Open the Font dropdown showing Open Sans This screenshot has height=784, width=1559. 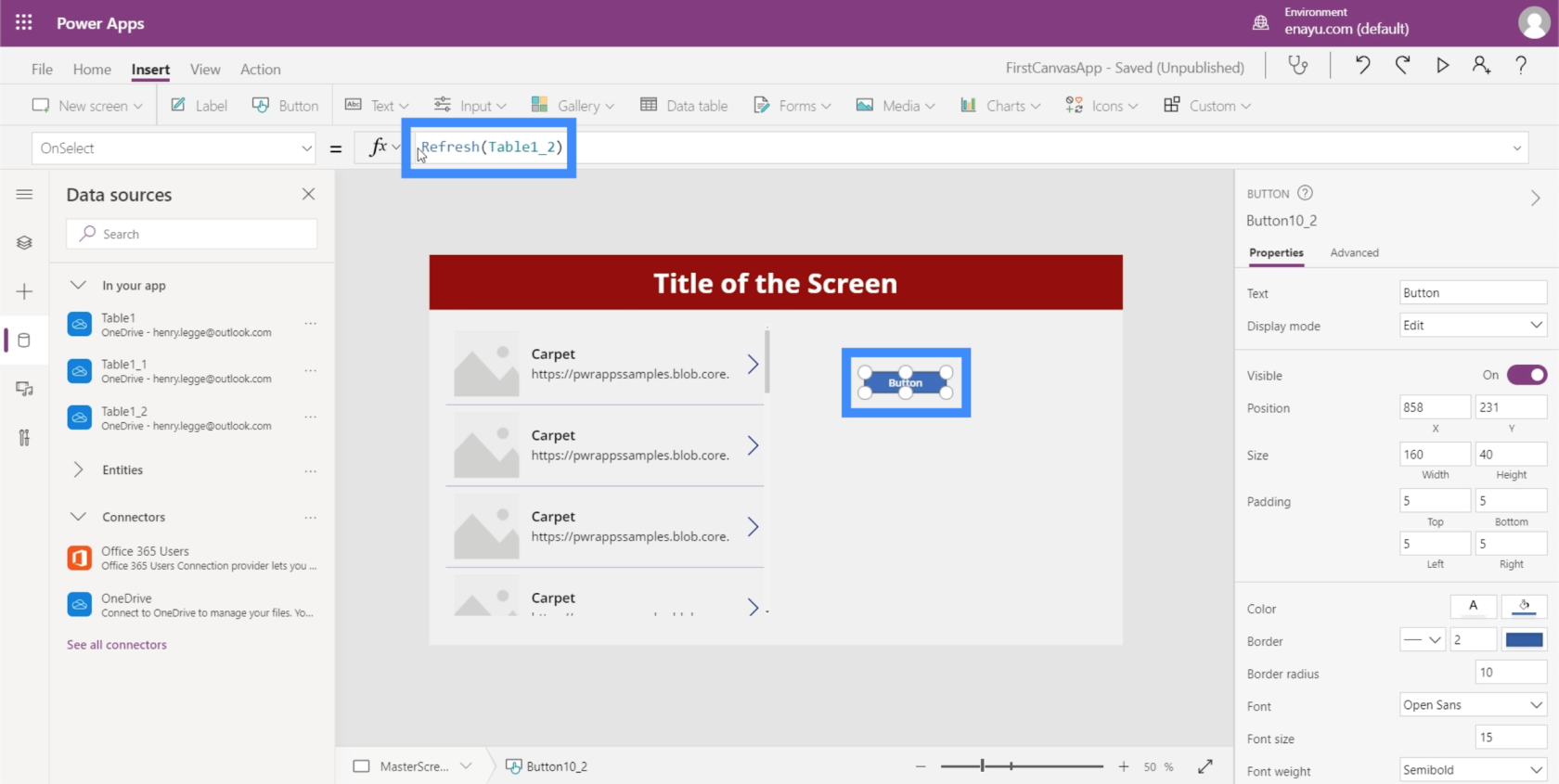1473,705
